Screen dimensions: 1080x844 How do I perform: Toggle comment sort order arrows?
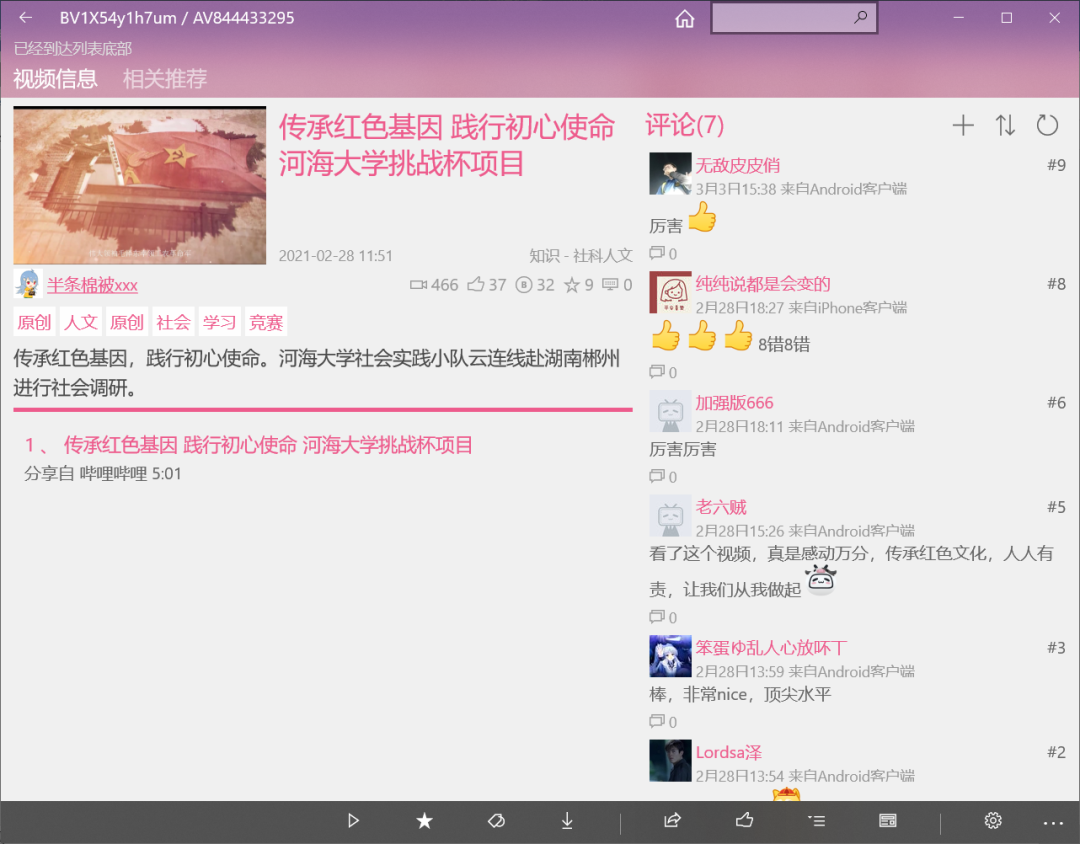(x=1005, y=125)
